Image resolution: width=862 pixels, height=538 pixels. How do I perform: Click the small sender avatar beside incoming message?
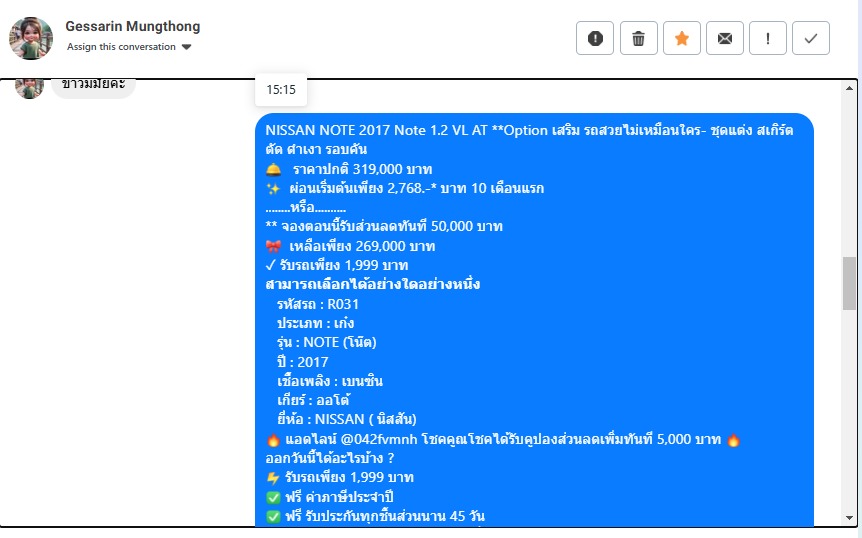29,88
